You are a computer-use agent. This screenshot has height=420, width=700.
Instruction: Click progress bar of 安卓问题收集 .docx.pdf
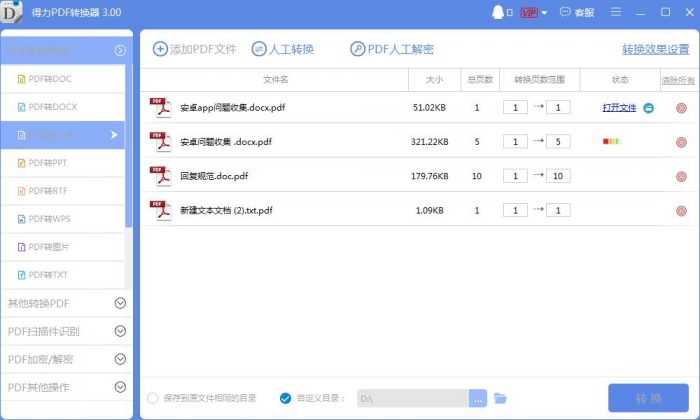pyautogui.click(x=612, y=141)
